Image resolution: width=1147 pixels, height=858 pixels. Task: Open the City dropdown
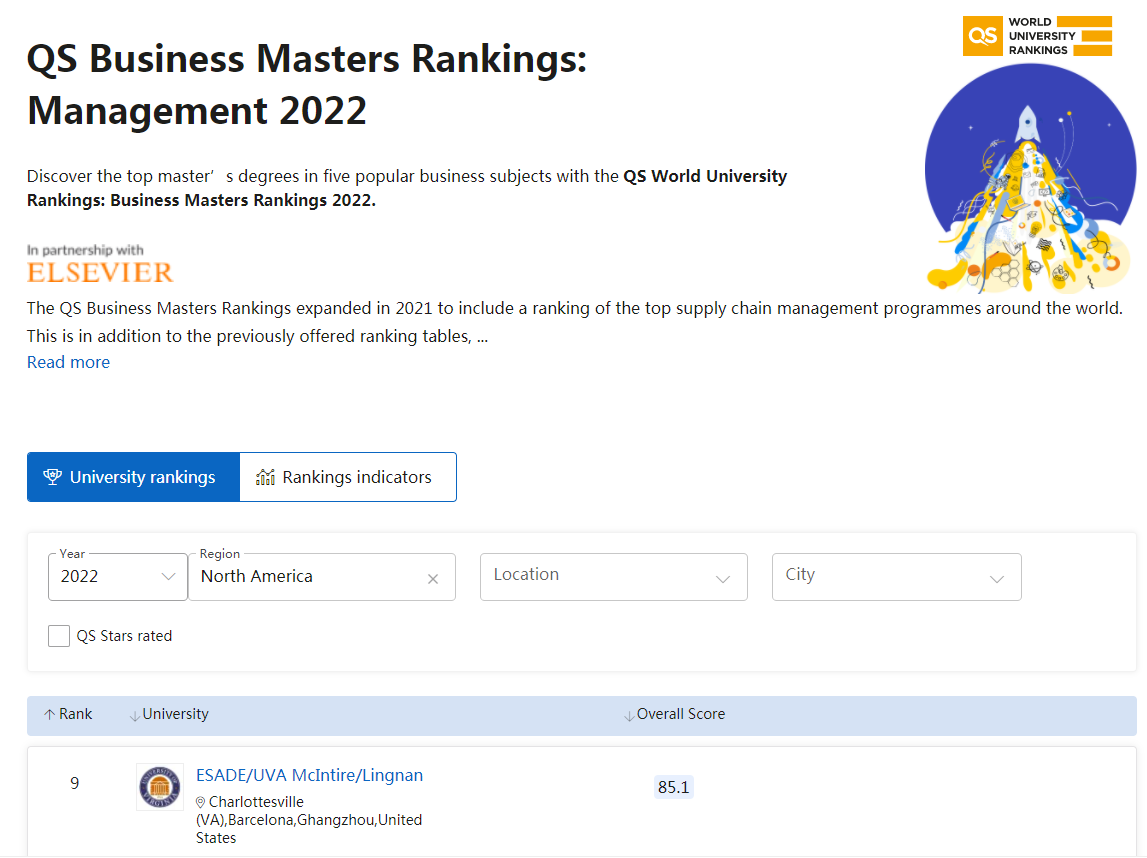[896, 577]
